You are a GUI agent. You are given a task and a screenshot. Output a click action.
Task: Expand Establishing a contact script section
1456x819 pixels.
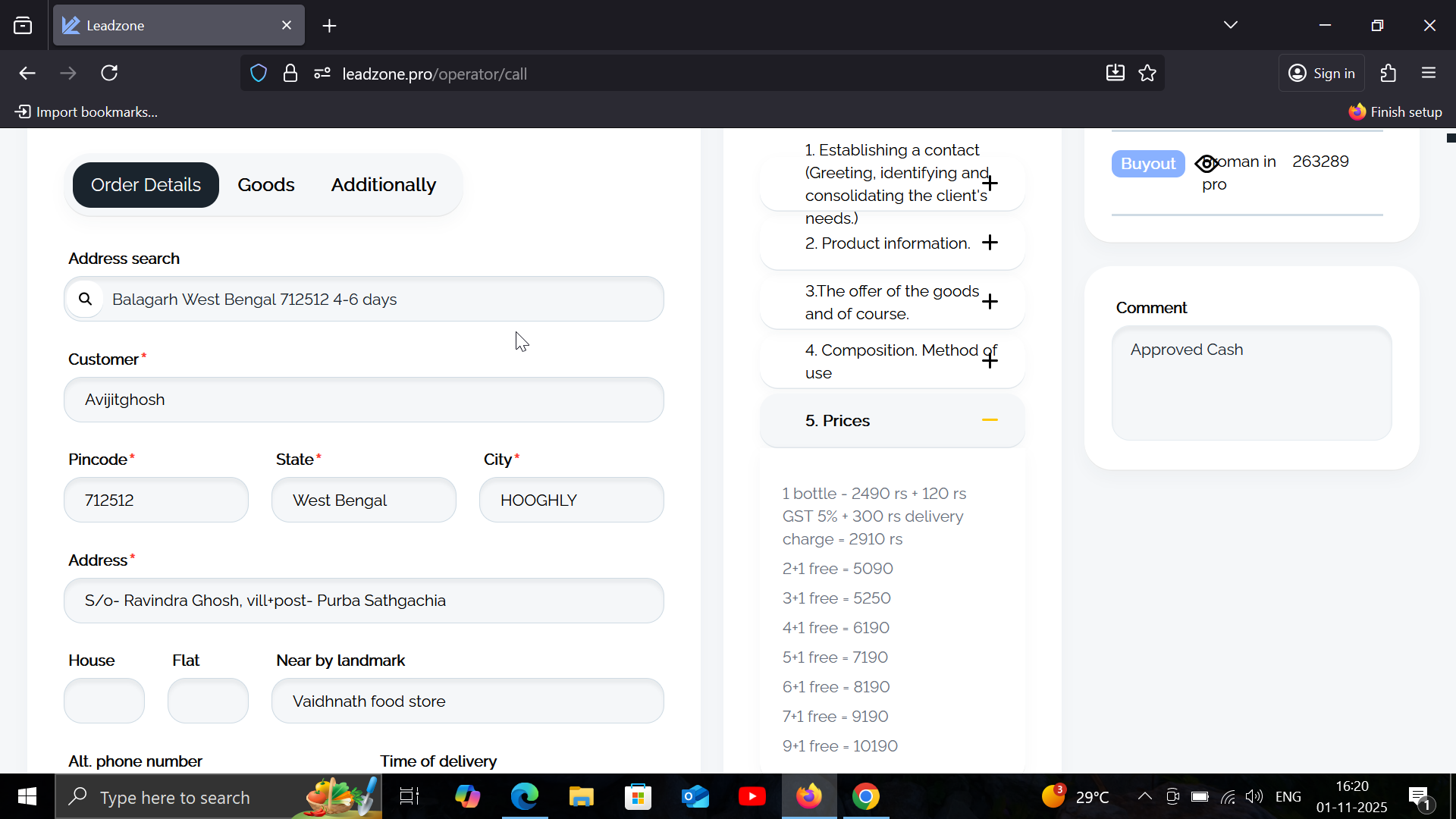pyautogui.click(x=990, y=184)
